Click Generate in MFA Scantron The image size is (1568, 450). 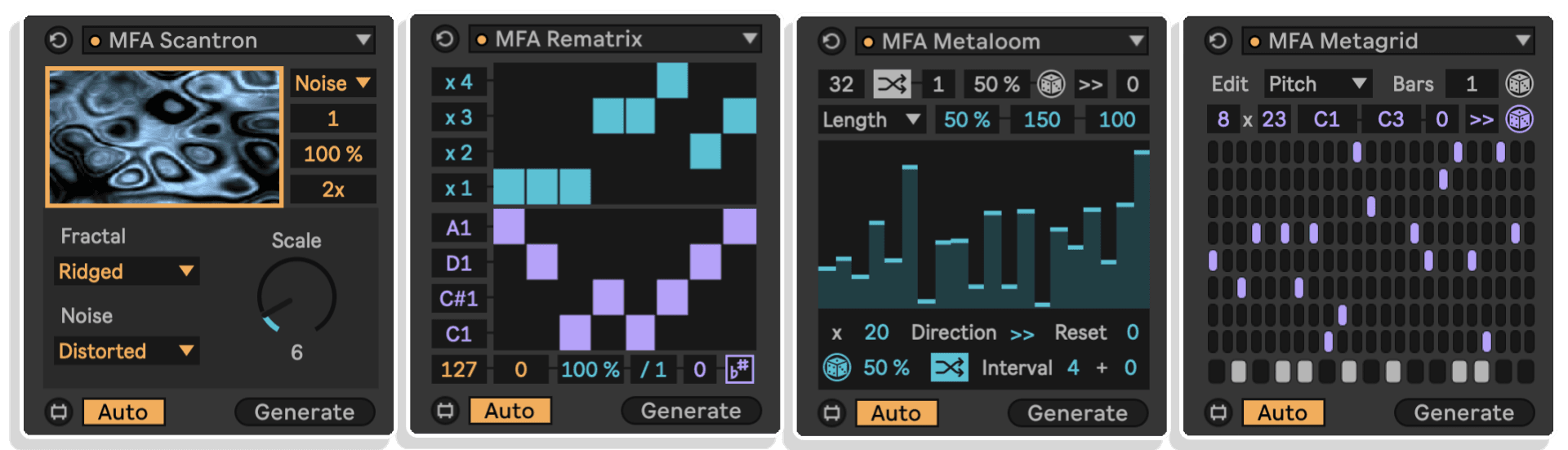pyautogui.click(x=305, y=412)
